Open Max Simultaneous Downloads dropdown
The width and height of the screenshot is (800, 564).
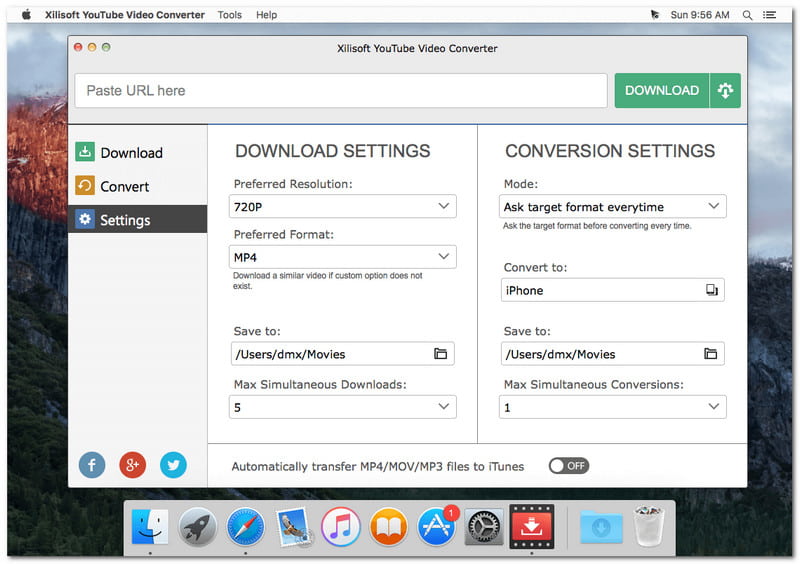pyautogui.click(x=344, y=407)
